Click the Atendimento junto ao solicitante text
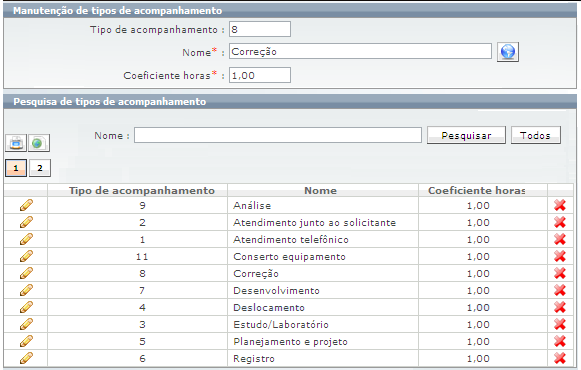Screen dimensions: 581x370 pos(314,222)
